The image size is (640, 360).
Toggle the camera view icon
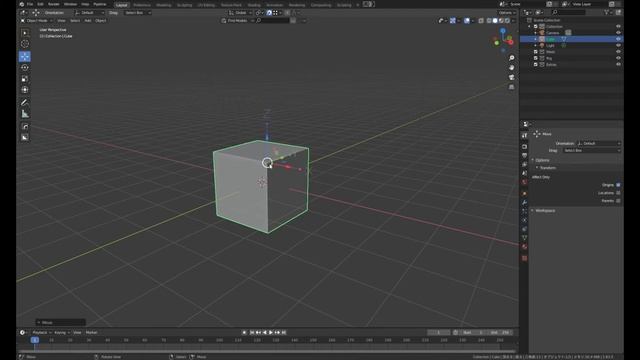pos(511,78)
